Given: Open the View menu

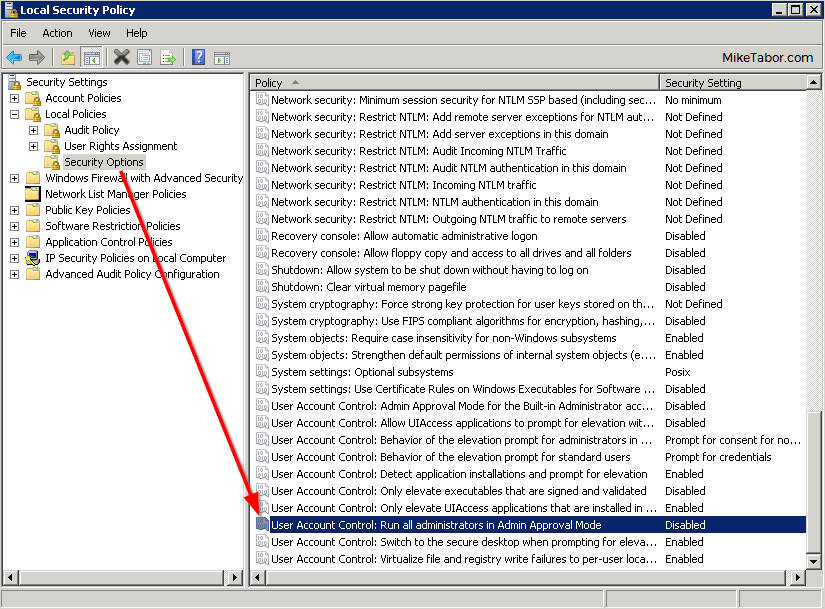Looking at the screenshot, I should coord(99,33).
